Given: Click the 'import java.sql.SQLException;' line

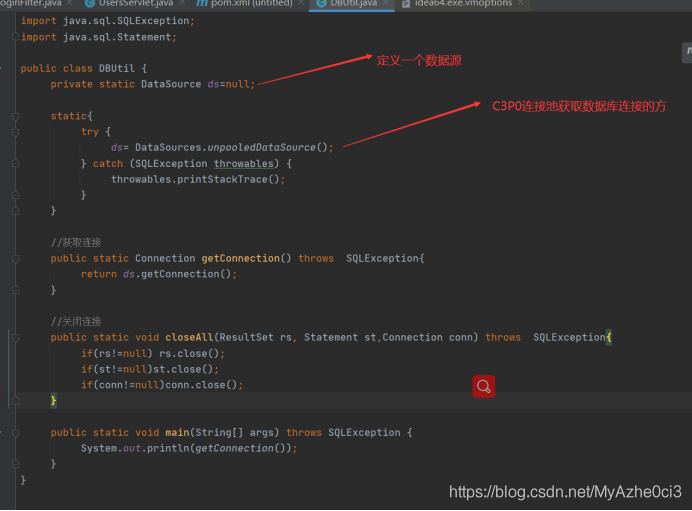Looking at the screenshot, I should 108,21.
